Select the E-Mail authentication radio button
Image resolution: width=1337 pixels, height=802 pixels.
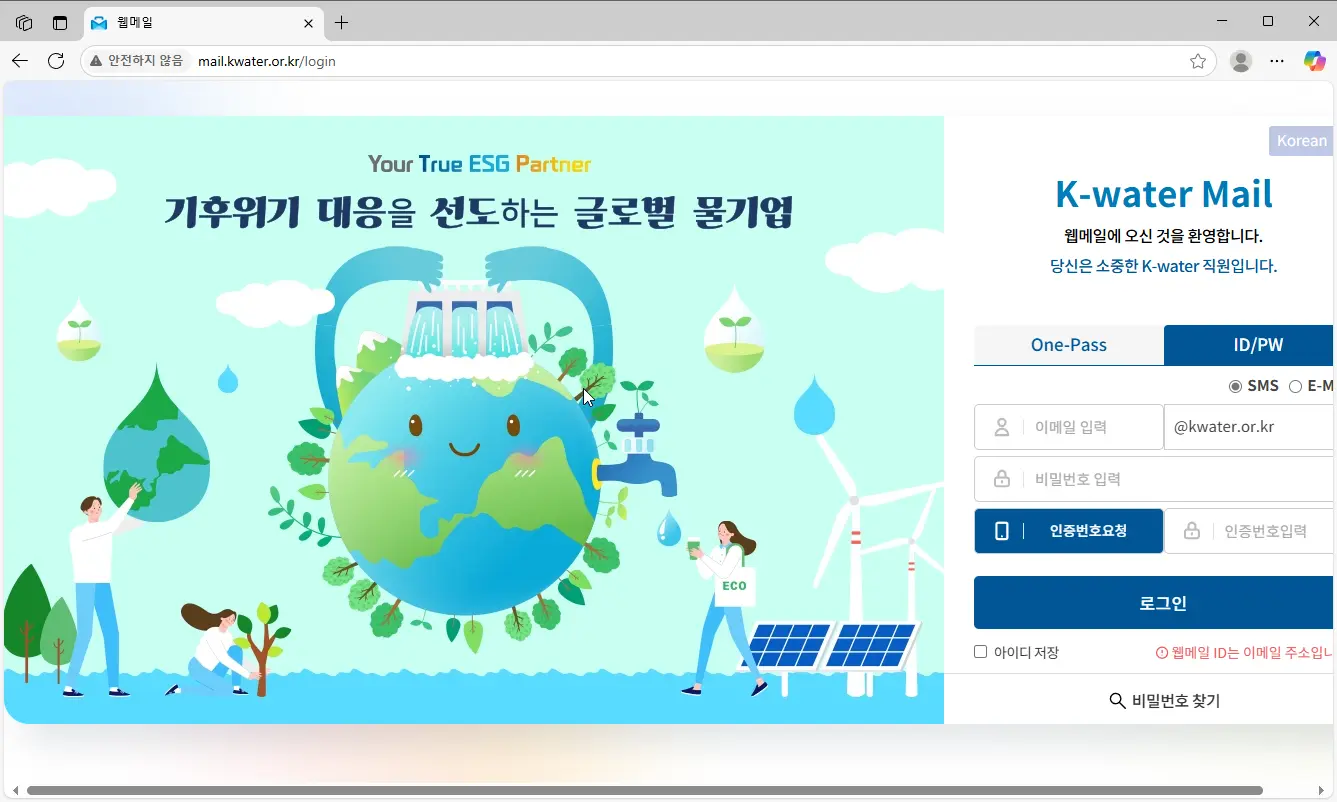1296,386
